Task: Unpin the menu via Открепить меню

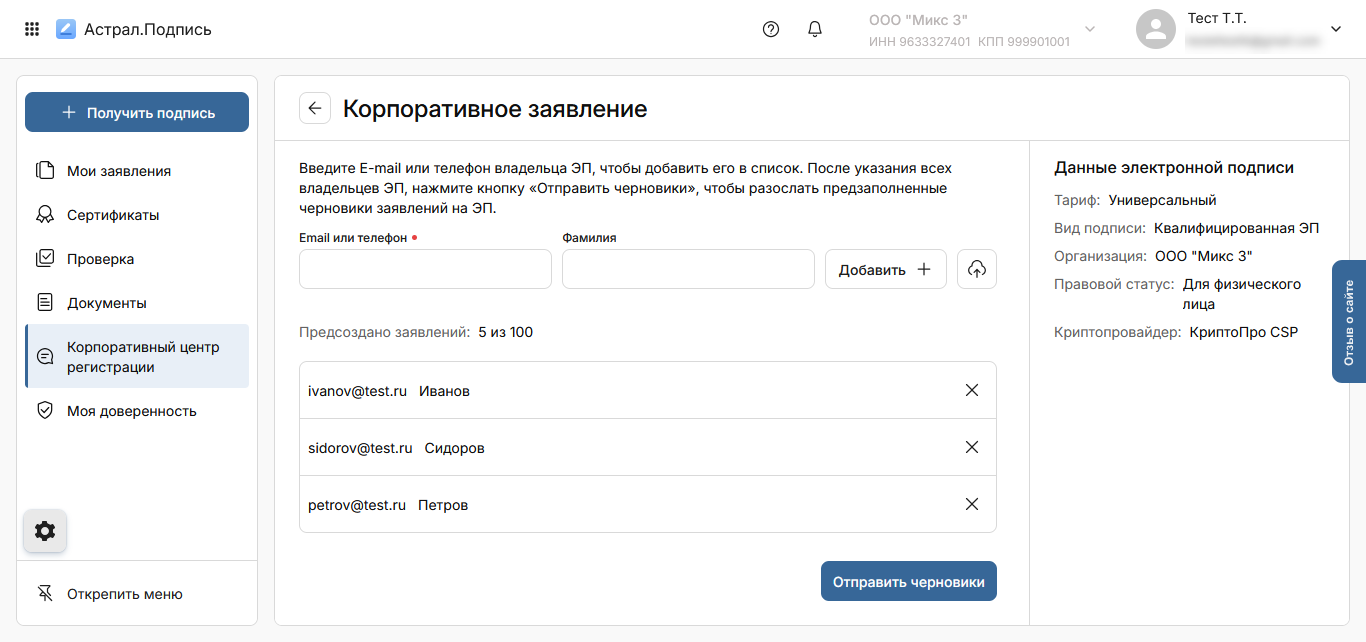Action: click(x=124, y=594)
